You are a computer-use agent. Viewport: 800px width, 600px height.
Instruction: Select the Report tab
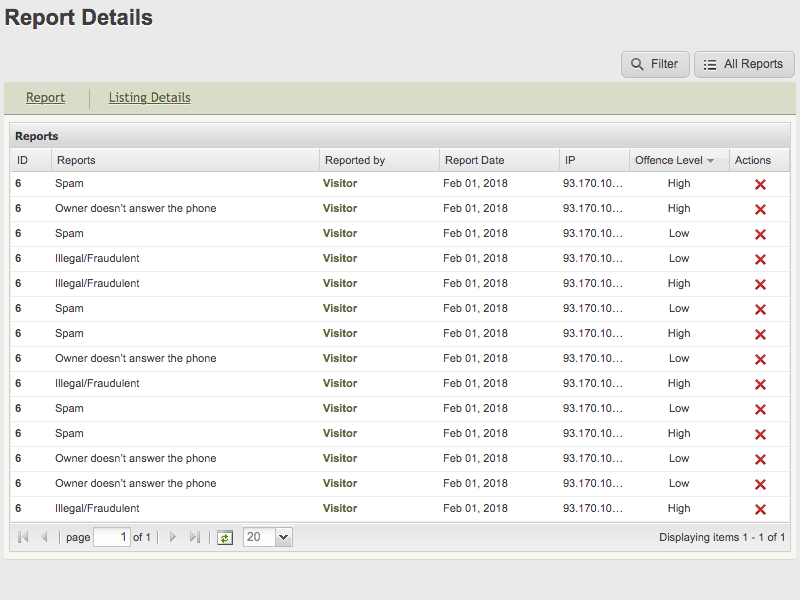45,97
